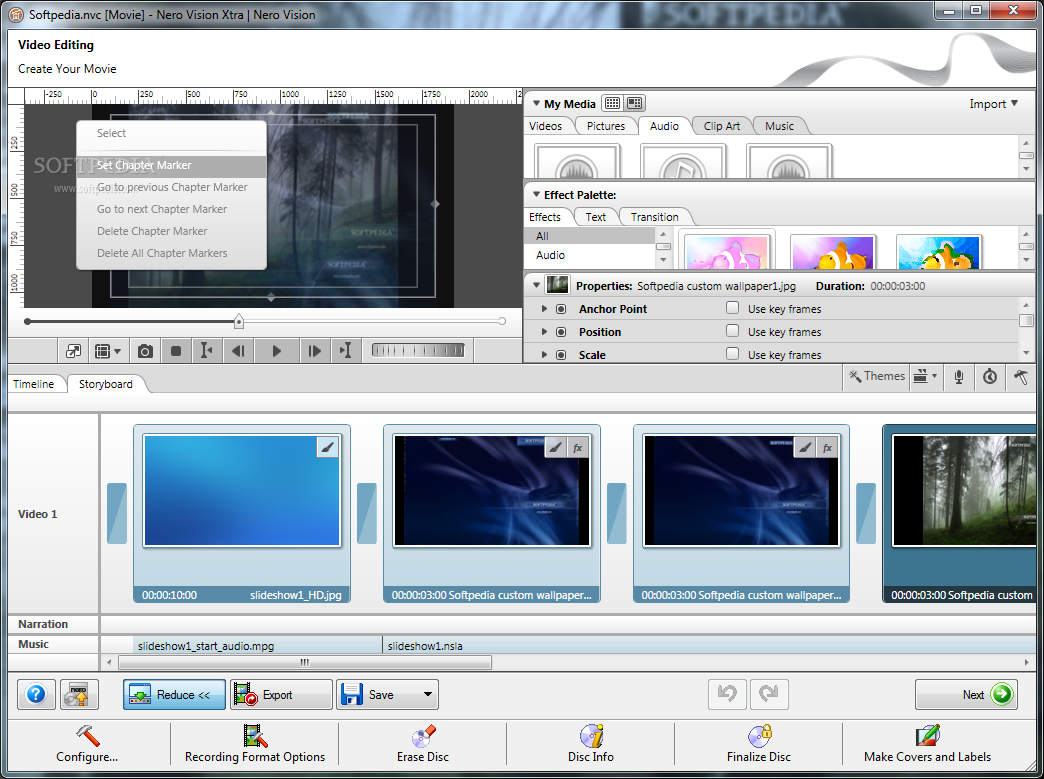Switch My Media to small thumbnail view

(x=612, y=103)
